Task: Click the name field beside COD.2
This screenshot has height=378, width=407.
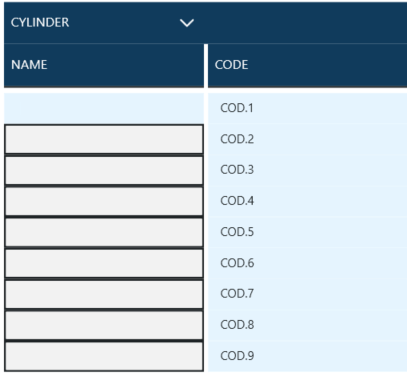Action: (x=104, y=139)
